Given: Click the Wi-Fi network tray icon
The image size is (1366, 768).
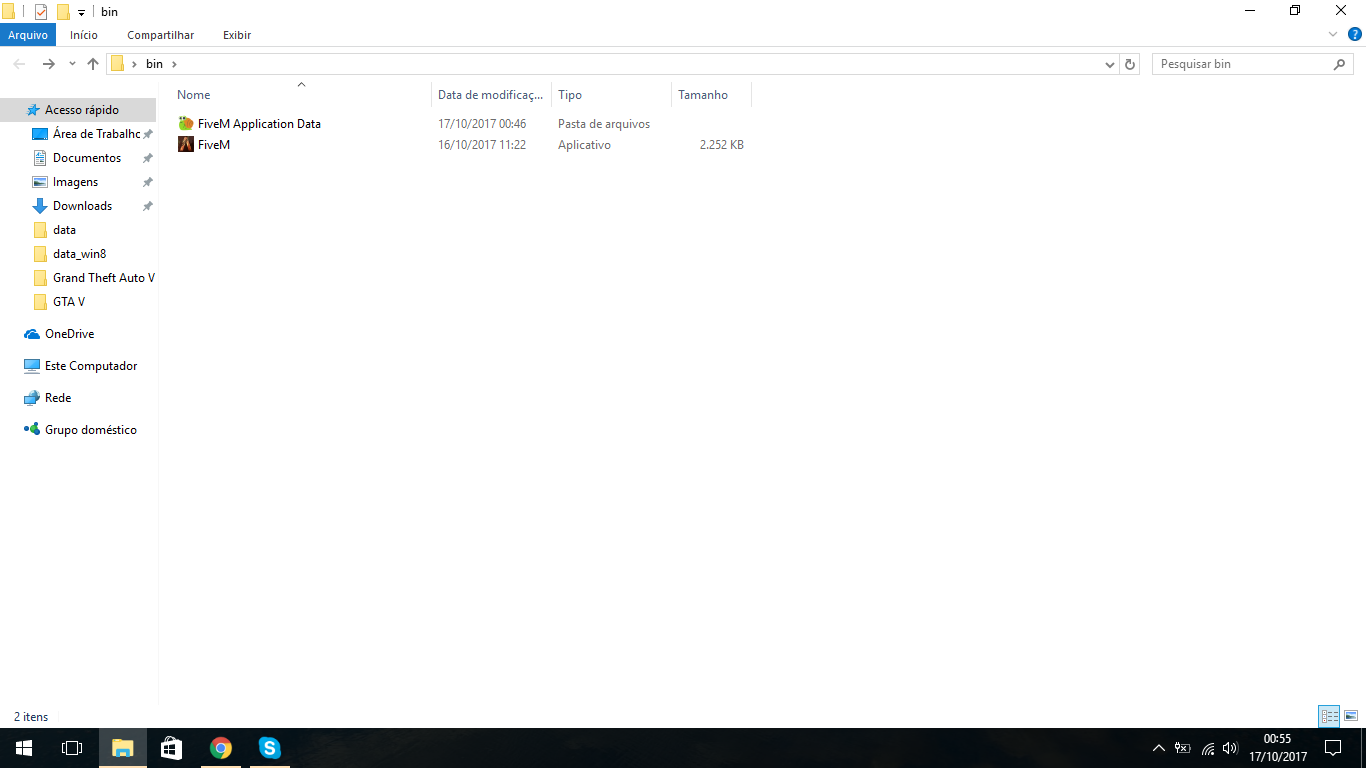Looking at the screenshot, I should (x=1207, y=748).
